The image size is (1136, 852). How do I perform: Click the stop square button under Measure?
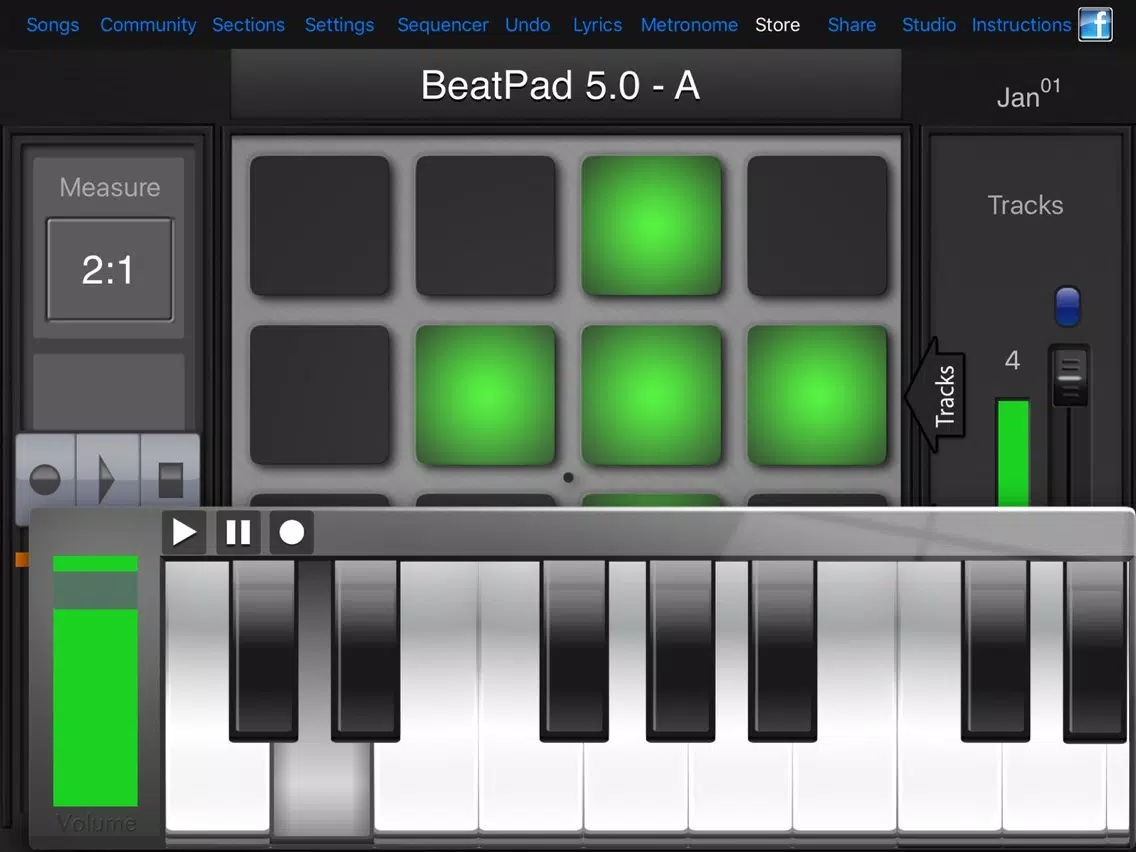pos(170,480)
